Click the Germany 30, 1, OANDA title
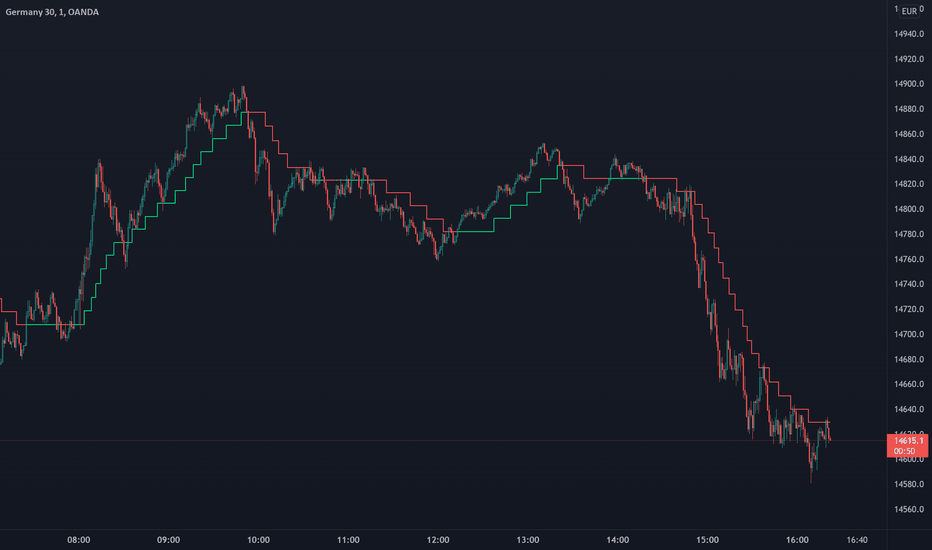This screenshot has height=550, width=932. (52, 12)
